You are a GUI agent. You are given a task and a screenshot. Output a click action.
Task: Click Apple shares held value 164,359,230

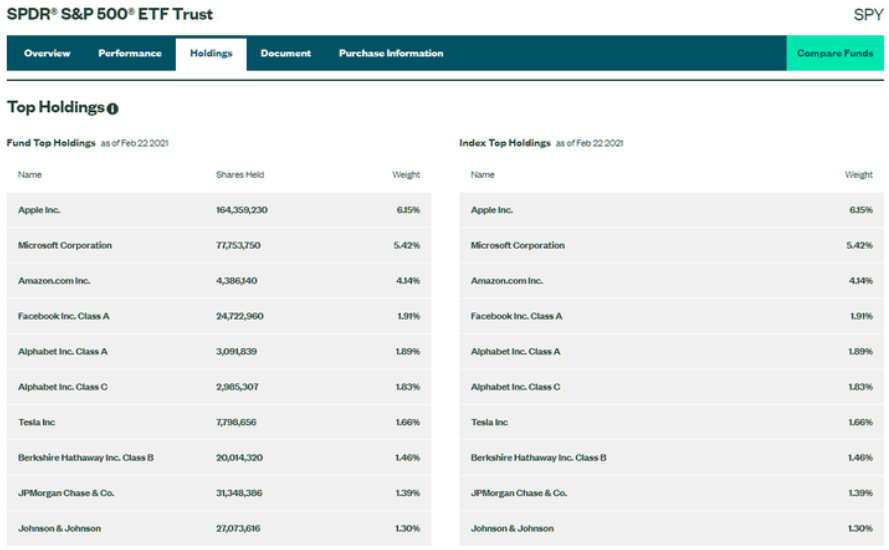(242, 210)
